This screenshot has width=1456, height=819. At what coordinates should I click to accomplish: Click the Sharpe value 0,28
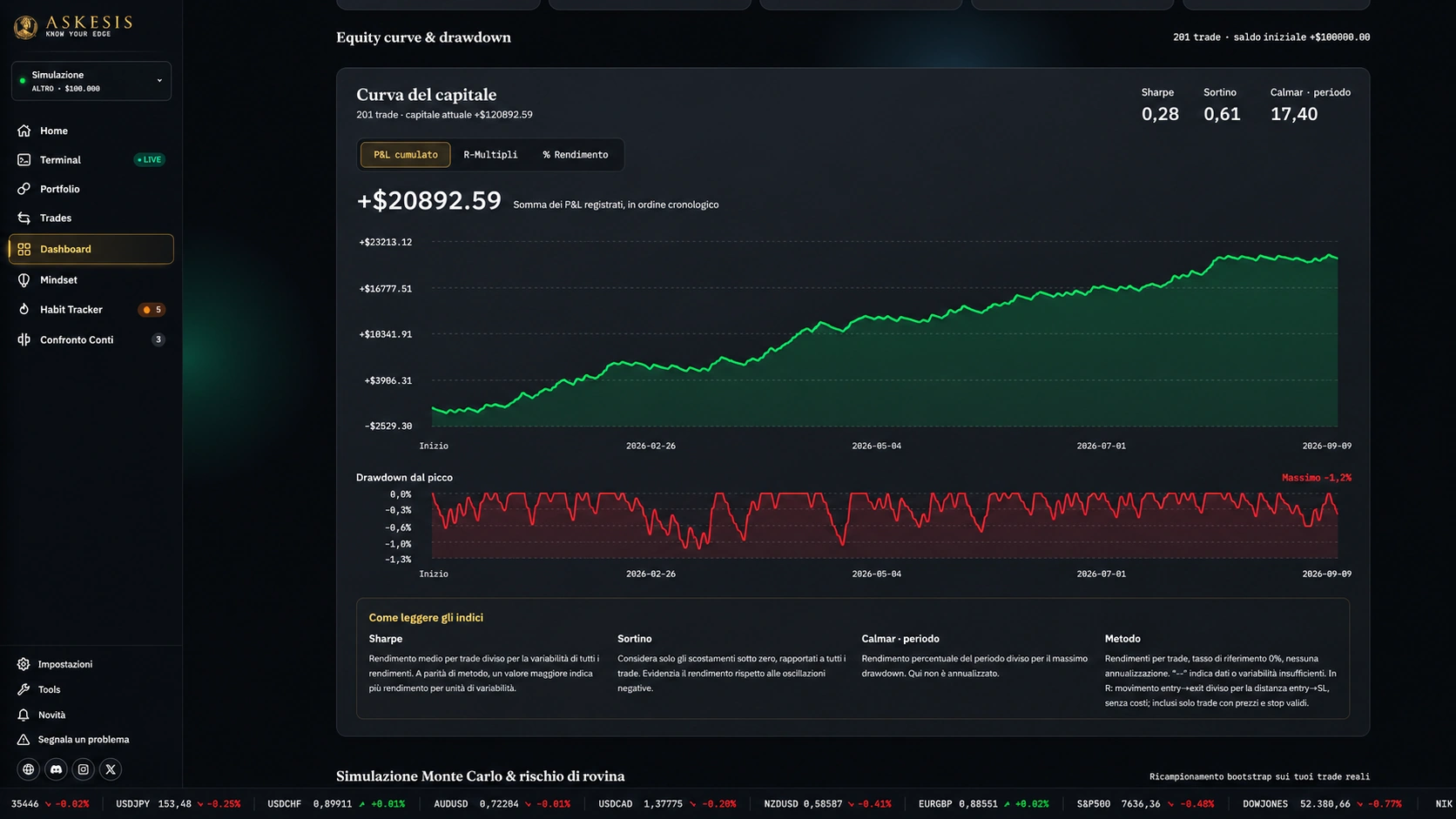pos(1160,114)
